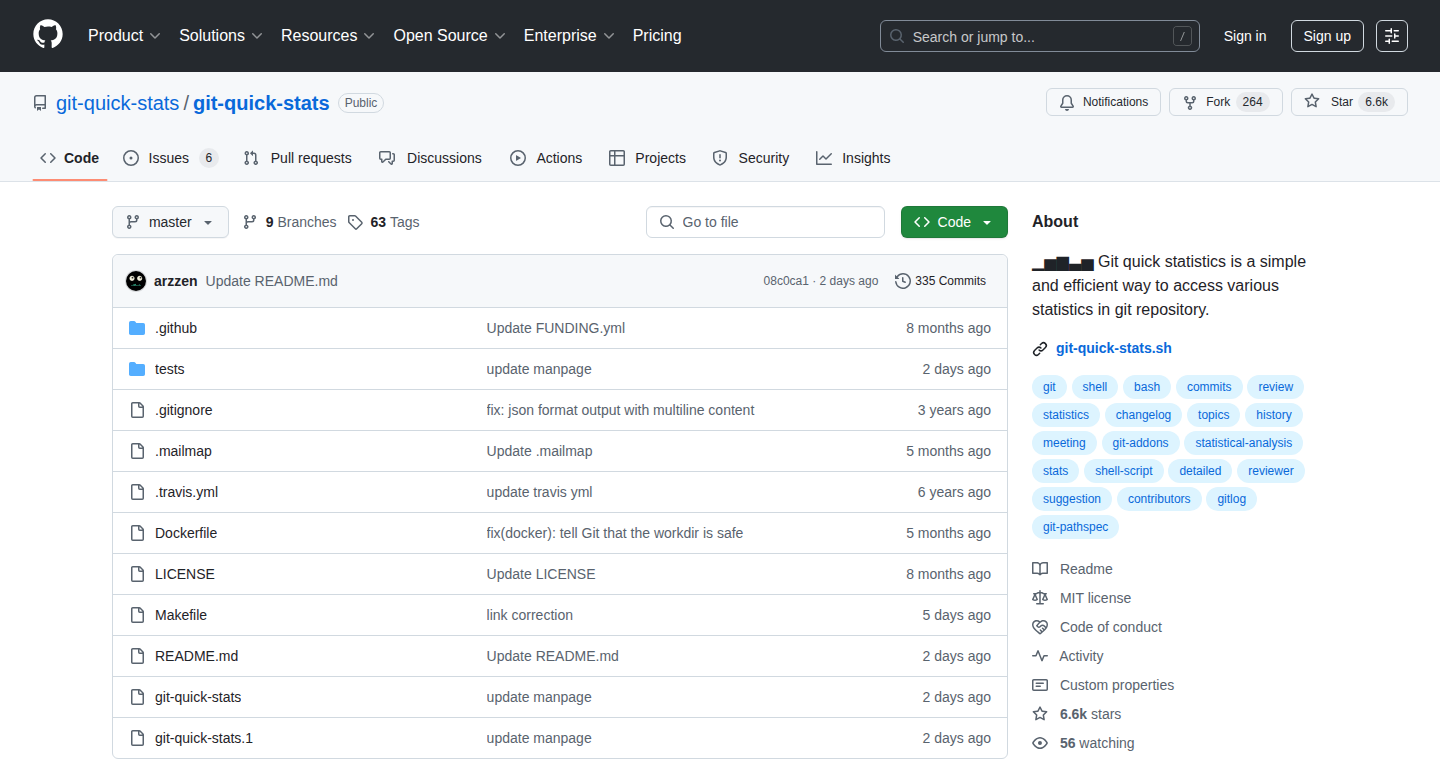Click the Tags icon next to 63 Tags
1440x761 pixels.
coord(355,222)
